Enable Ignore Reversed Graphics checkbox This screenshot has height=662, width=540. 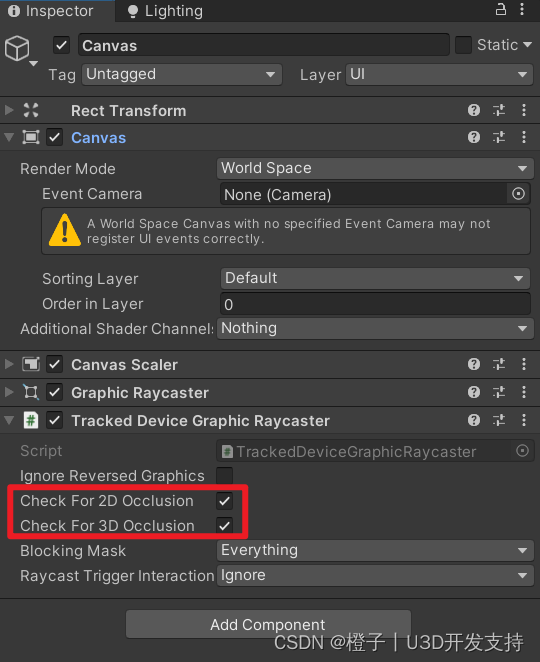[224, 475]
